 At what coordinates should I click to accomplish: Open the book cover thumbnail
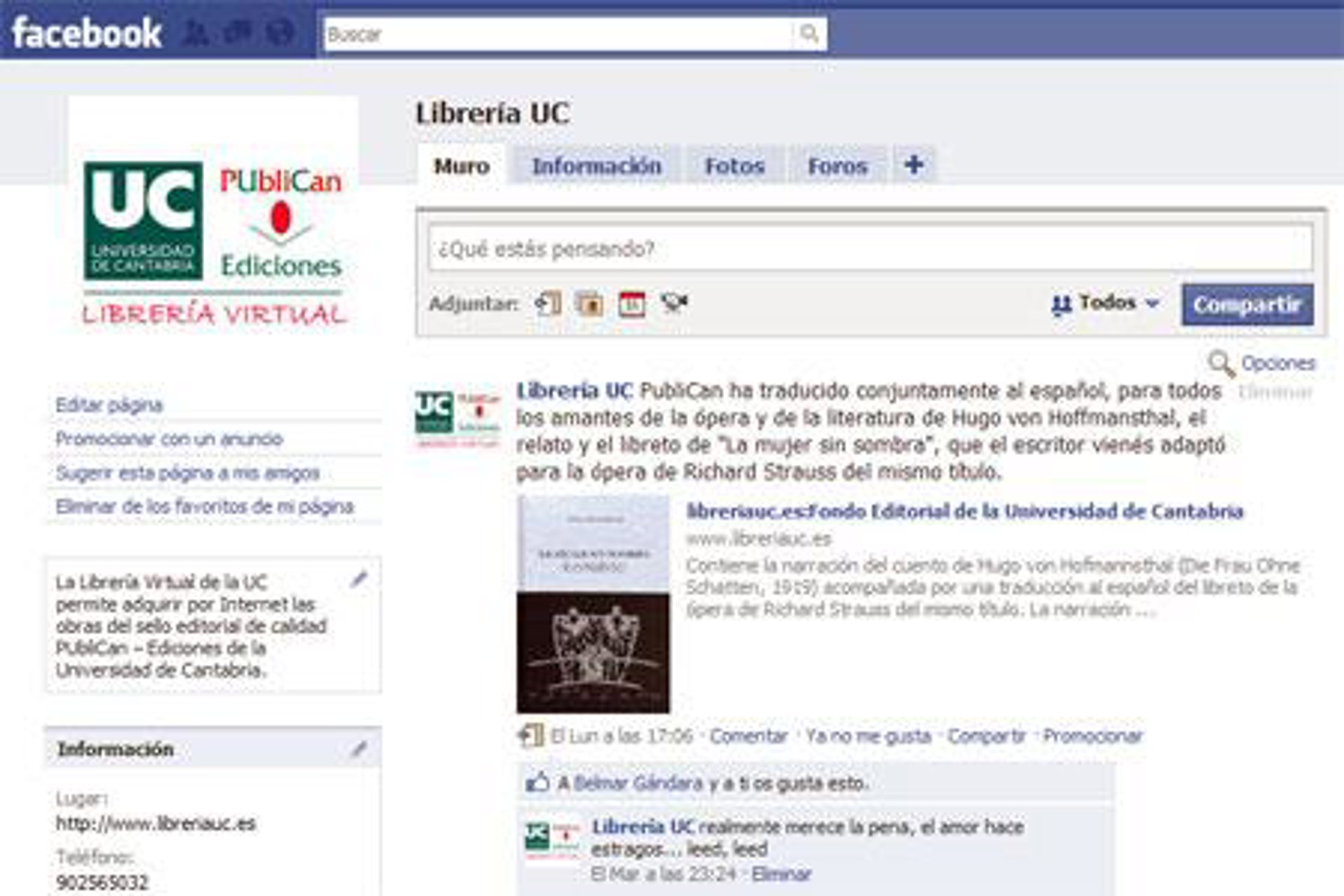tap(593, 603)
